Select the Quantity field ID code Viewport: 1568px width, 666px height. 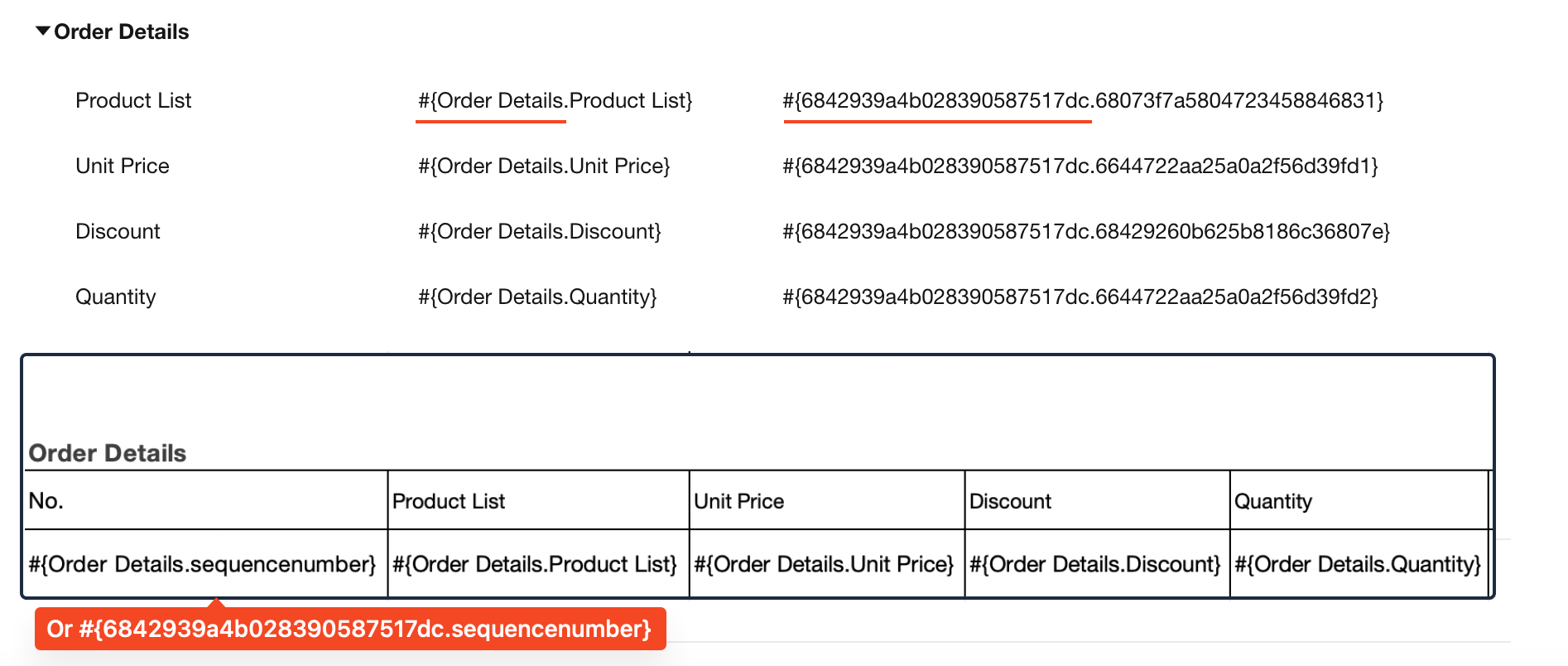pos(1080,297)
